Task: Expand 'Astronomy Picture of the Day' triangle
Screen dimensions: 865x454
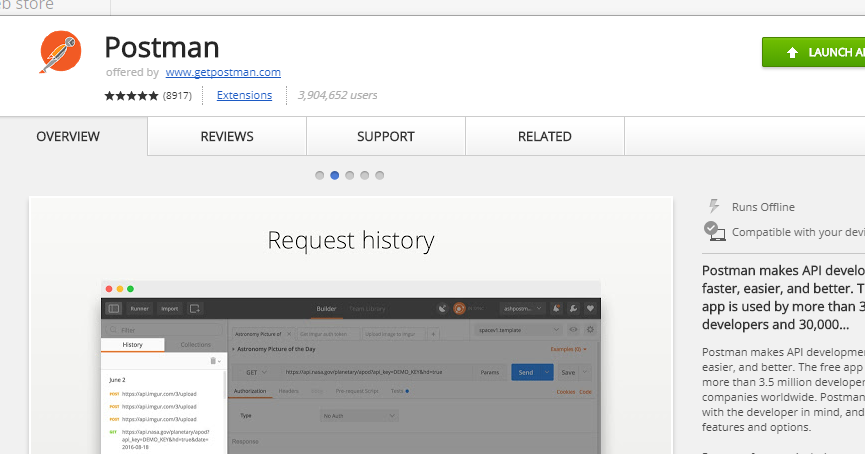Action: tap(233, 349)
